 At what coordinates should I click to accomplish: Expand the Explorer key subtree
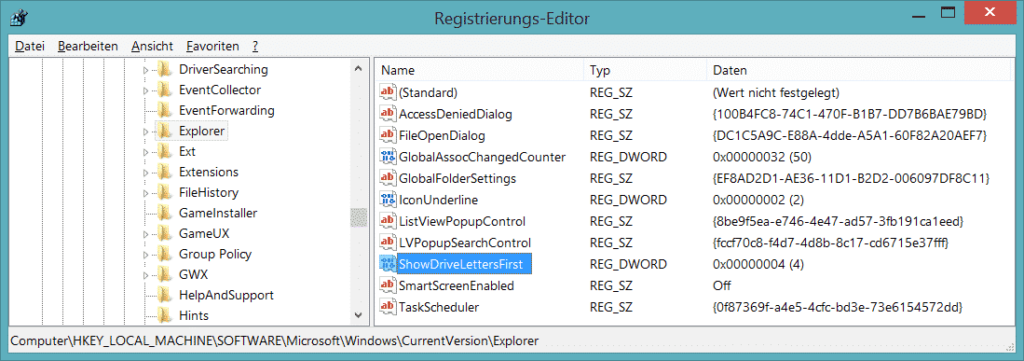146,131
